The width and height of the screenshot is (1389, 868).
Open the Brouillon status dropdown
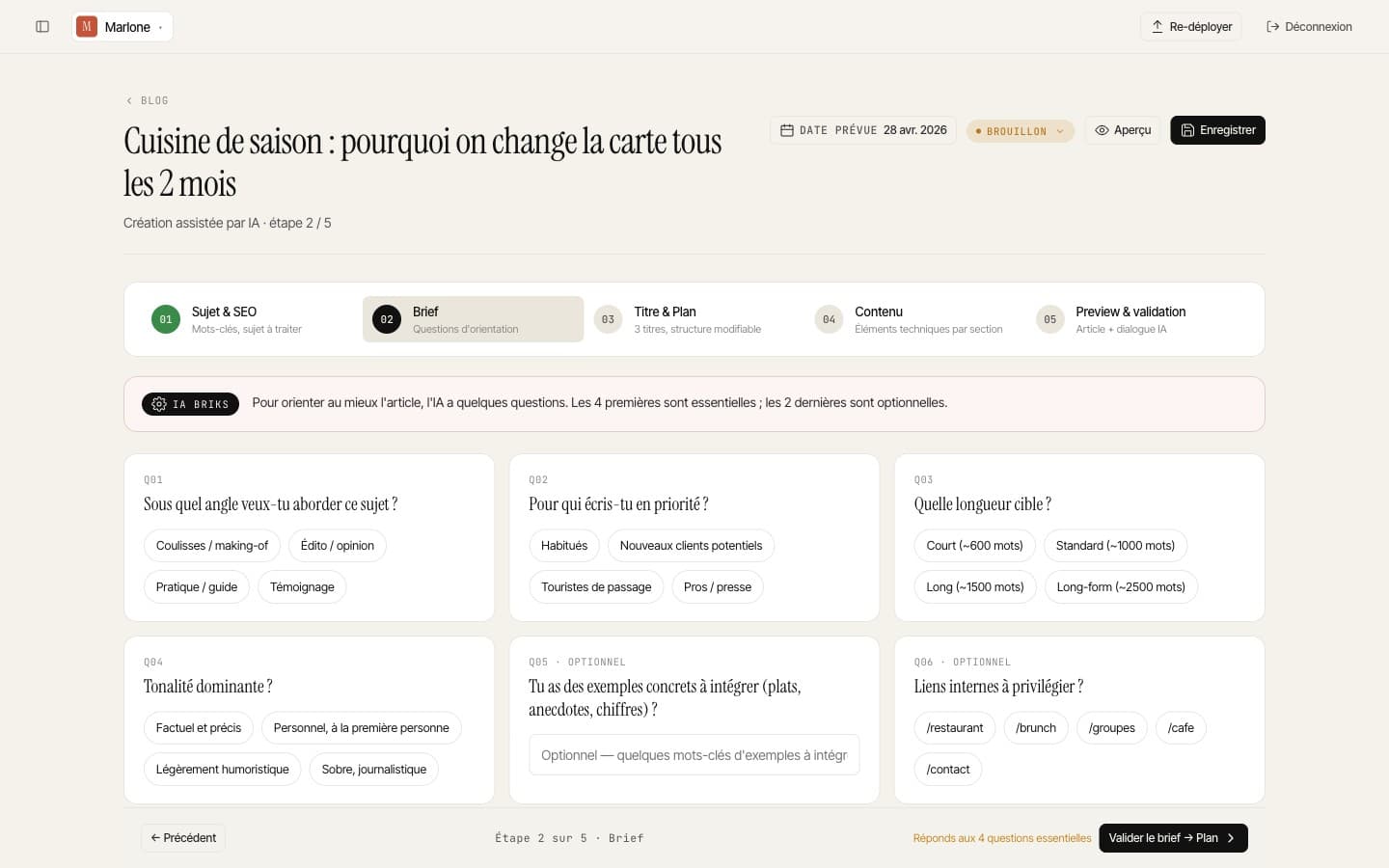pos(1021,131)
